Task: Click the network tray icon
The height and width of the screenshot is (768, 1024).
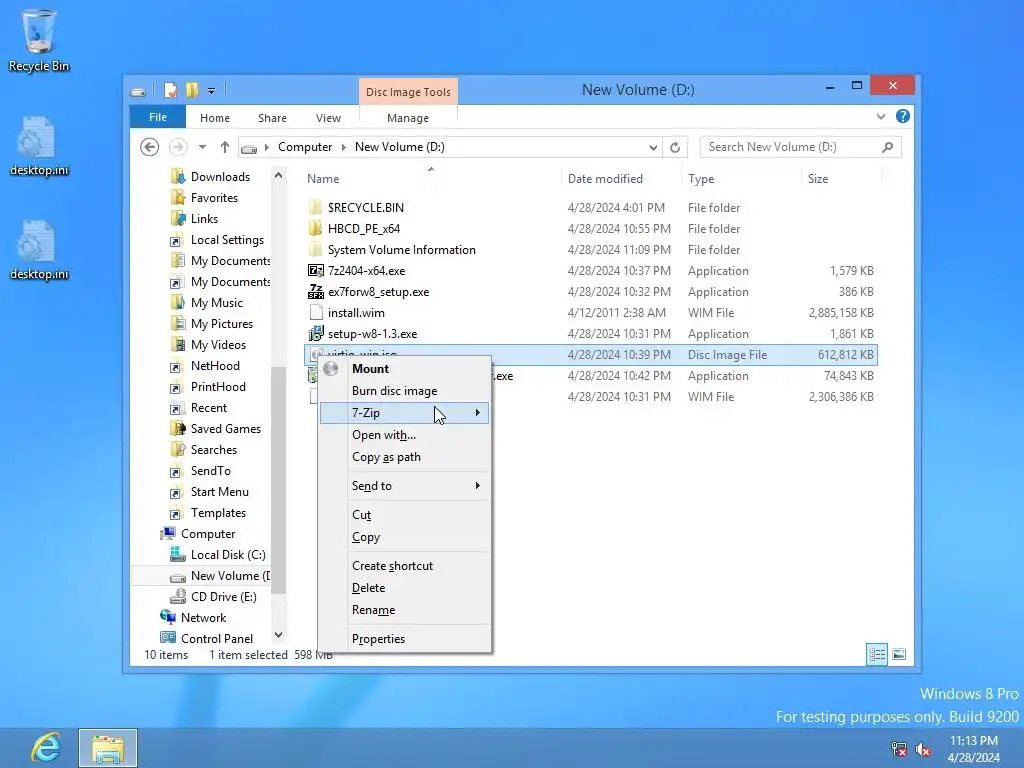Action: point(899,749)
